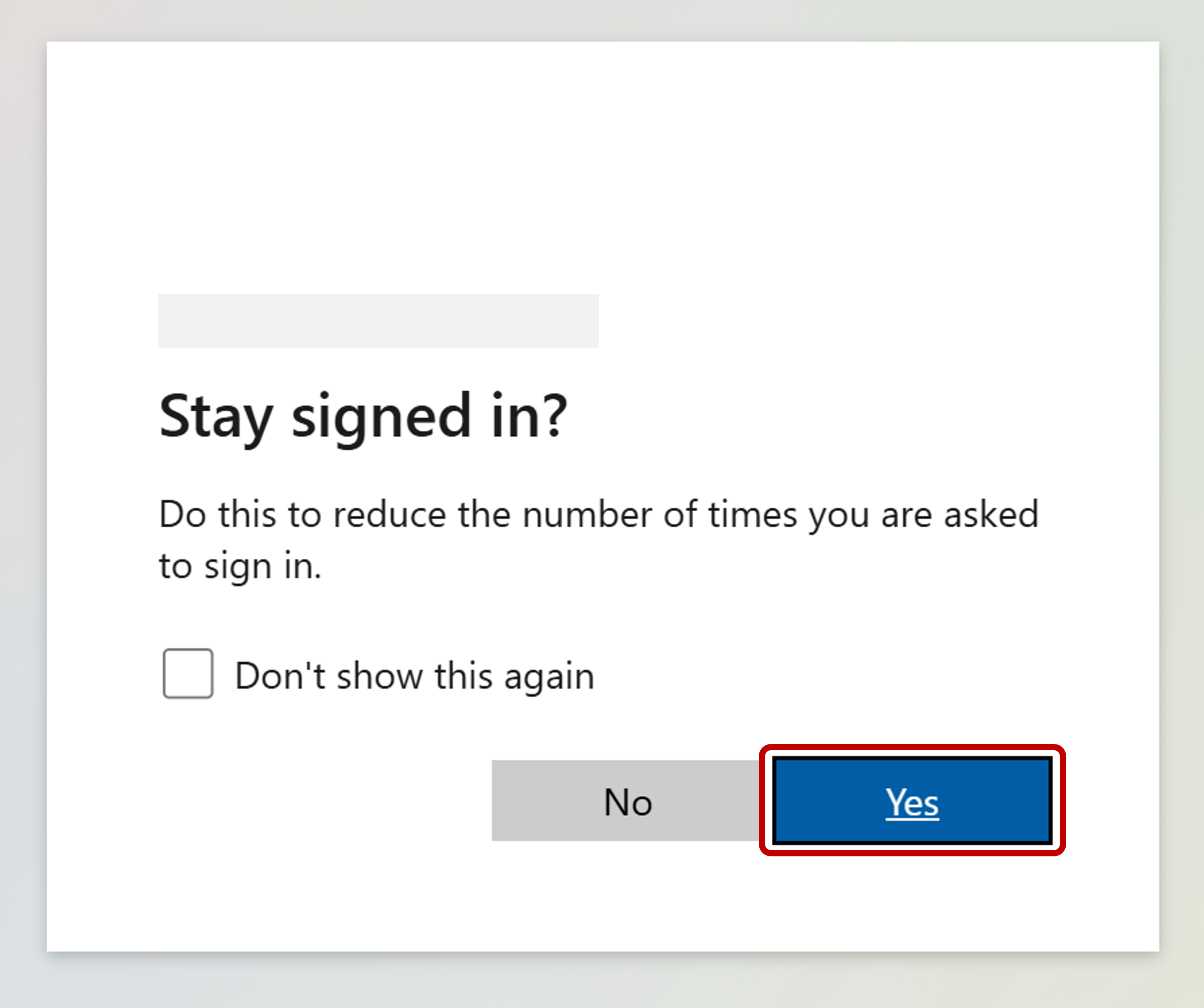The height and width of the screenshot is (1008, 1204).
Task: Select the word "again" in checkbox label
Action: point(549,677)
